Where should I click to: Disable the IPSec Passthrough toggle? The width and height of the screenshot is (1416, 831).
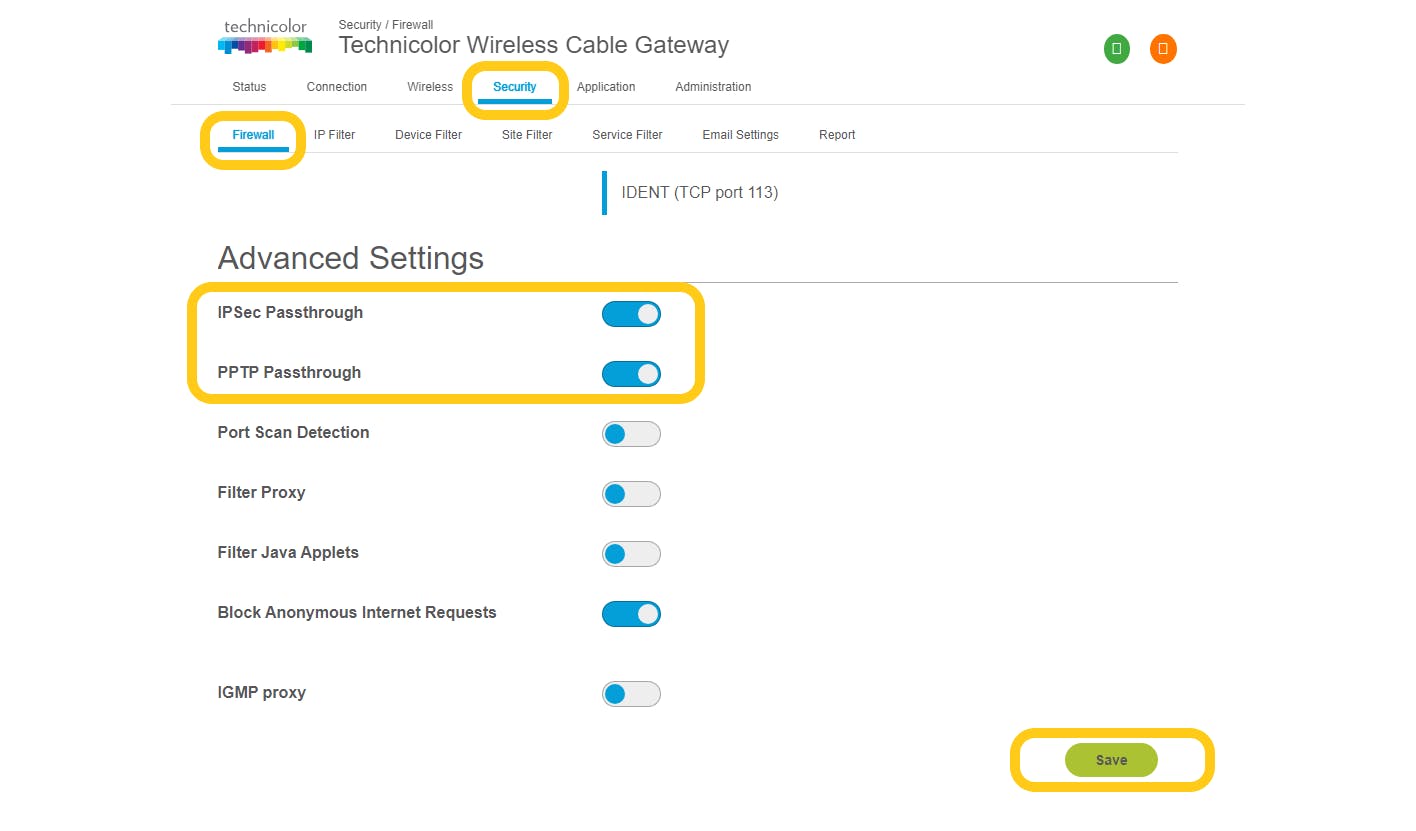(631, 314)
